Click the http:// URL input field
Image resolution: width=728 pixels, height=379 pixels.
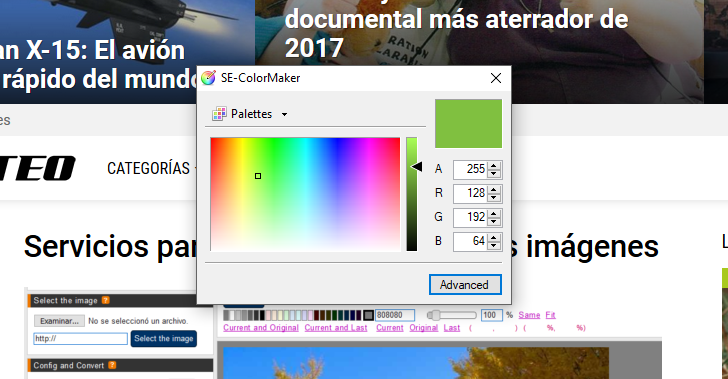(x=80, y=339)
